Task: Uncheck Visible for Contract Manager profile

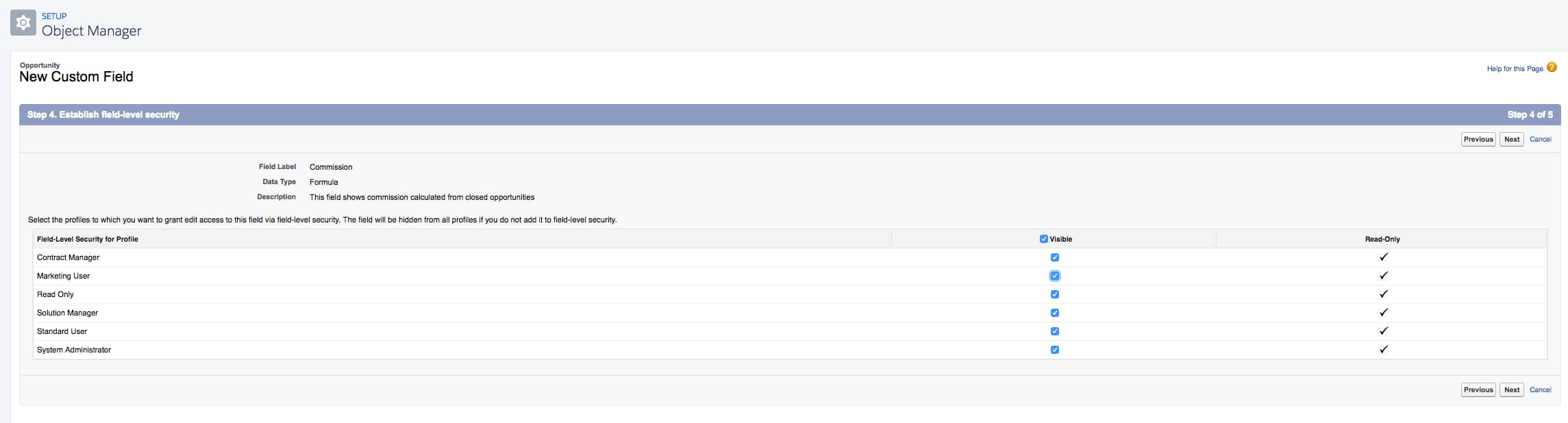Action: [x=1054, y=257]
